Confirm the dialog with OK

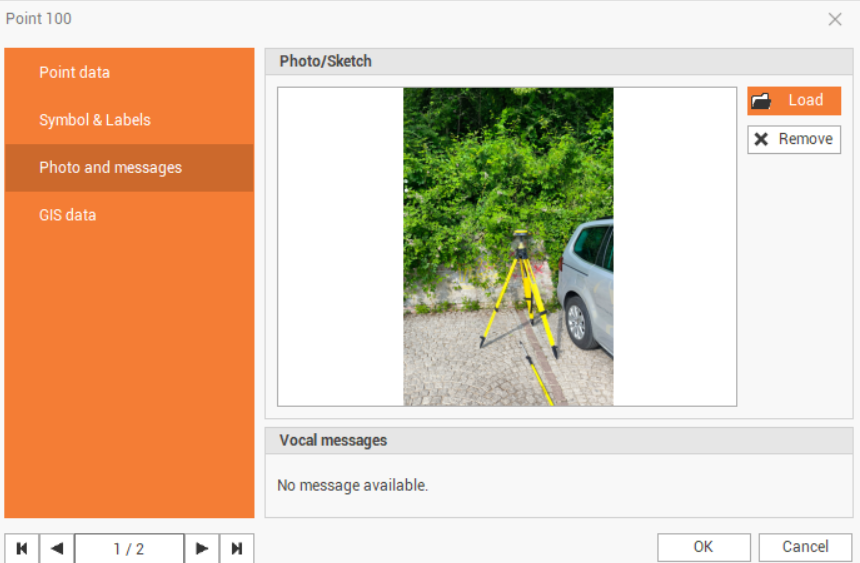tap(703, 547)
